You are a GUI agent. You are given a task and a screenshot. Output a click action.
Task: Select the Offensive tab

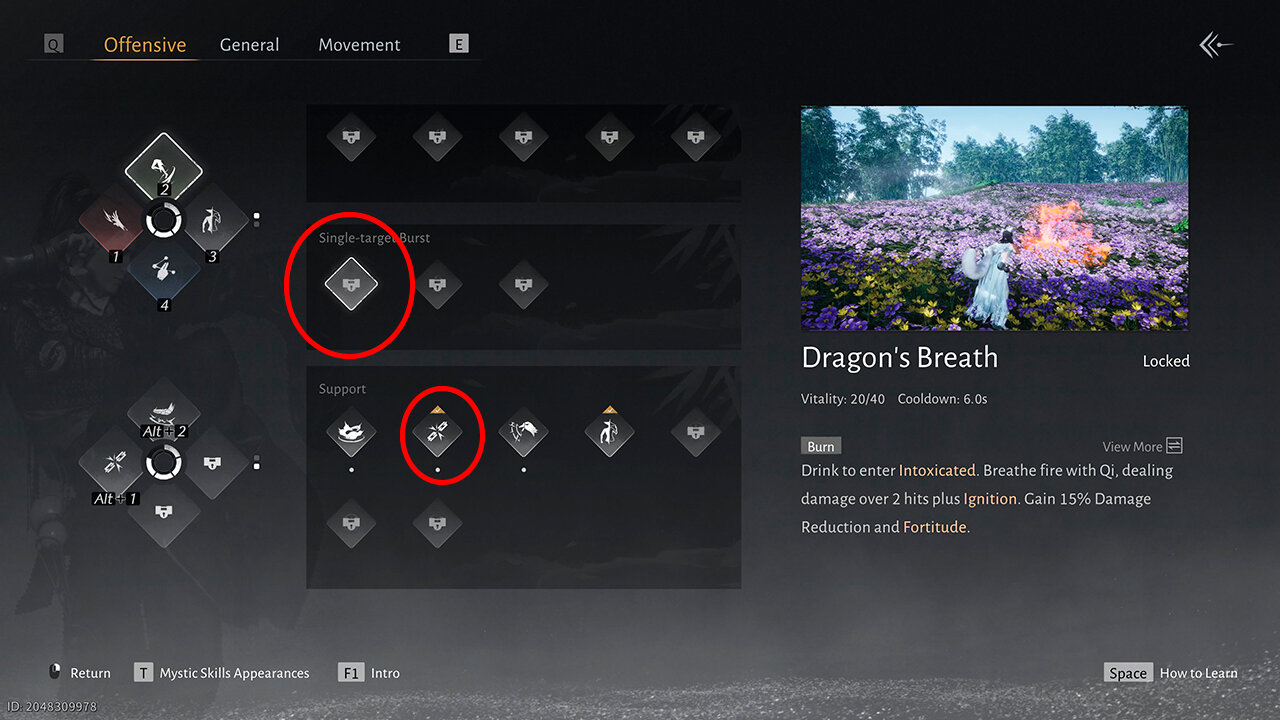[x=145, y=45]
